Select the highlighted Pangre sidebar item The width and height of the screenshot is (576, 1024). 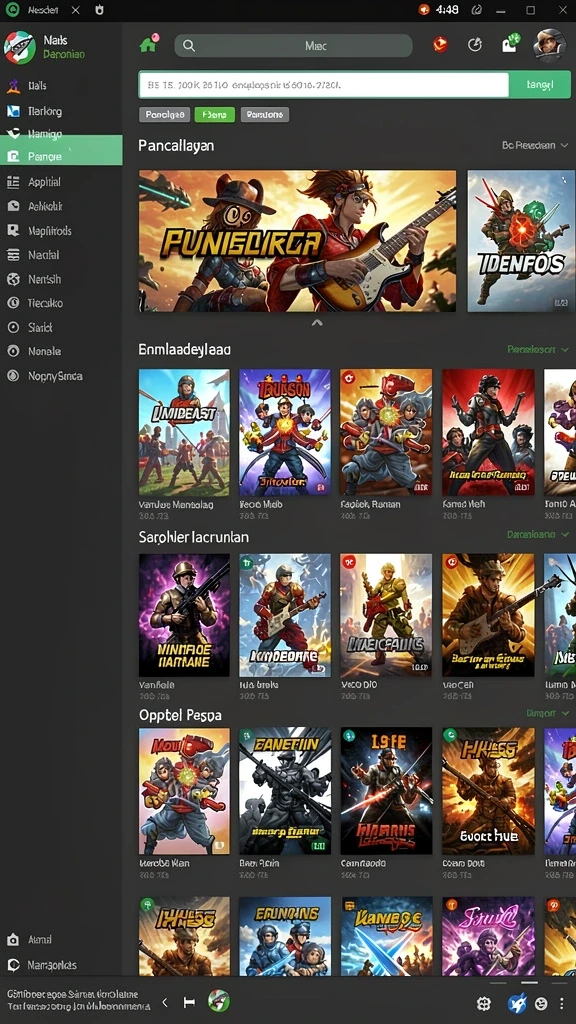(x=61, y=157)
